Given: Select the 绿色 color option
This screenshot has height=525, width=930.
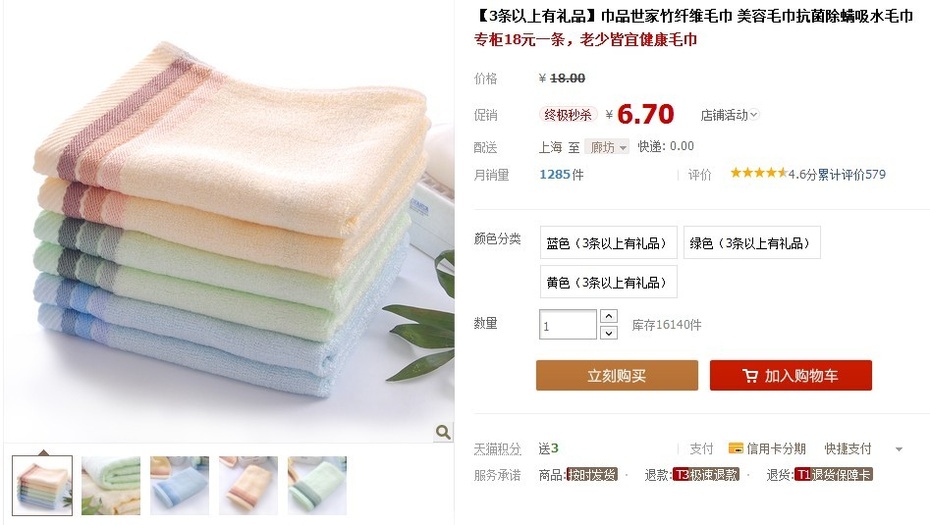Looking at the screenshot, I should pyautogui.click(x=752, y=243).
